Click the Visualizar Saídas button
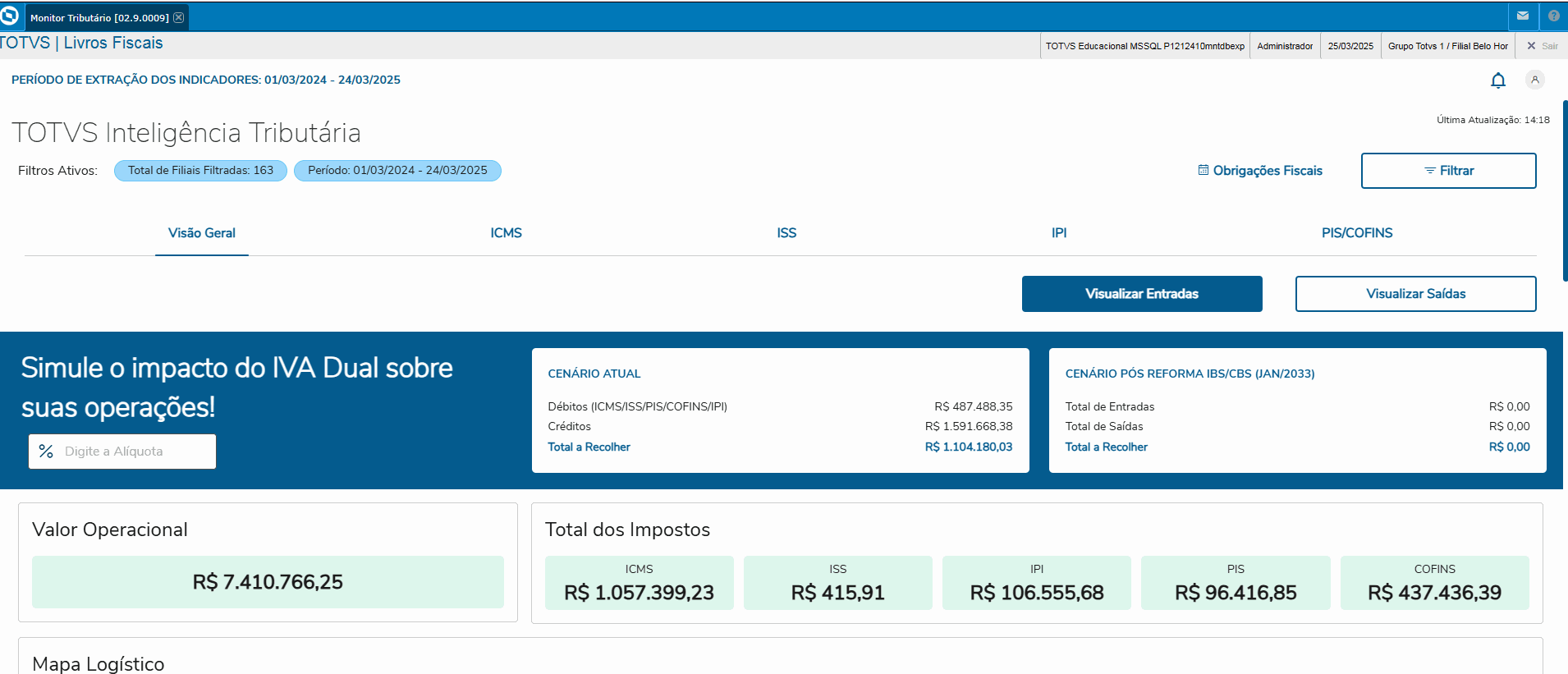This screenshot has width=1568, height=674. [1416, 294]
